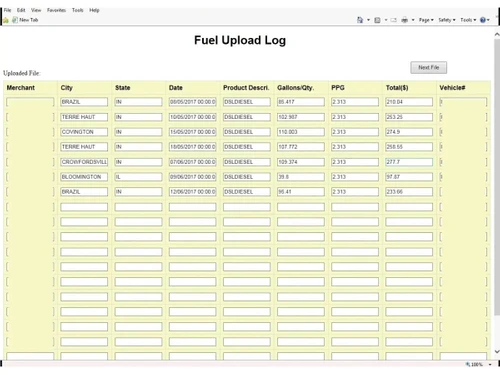Click the blue Help question-mark icon
This screenshot has width=500, height=375.
tap(483, 20)
